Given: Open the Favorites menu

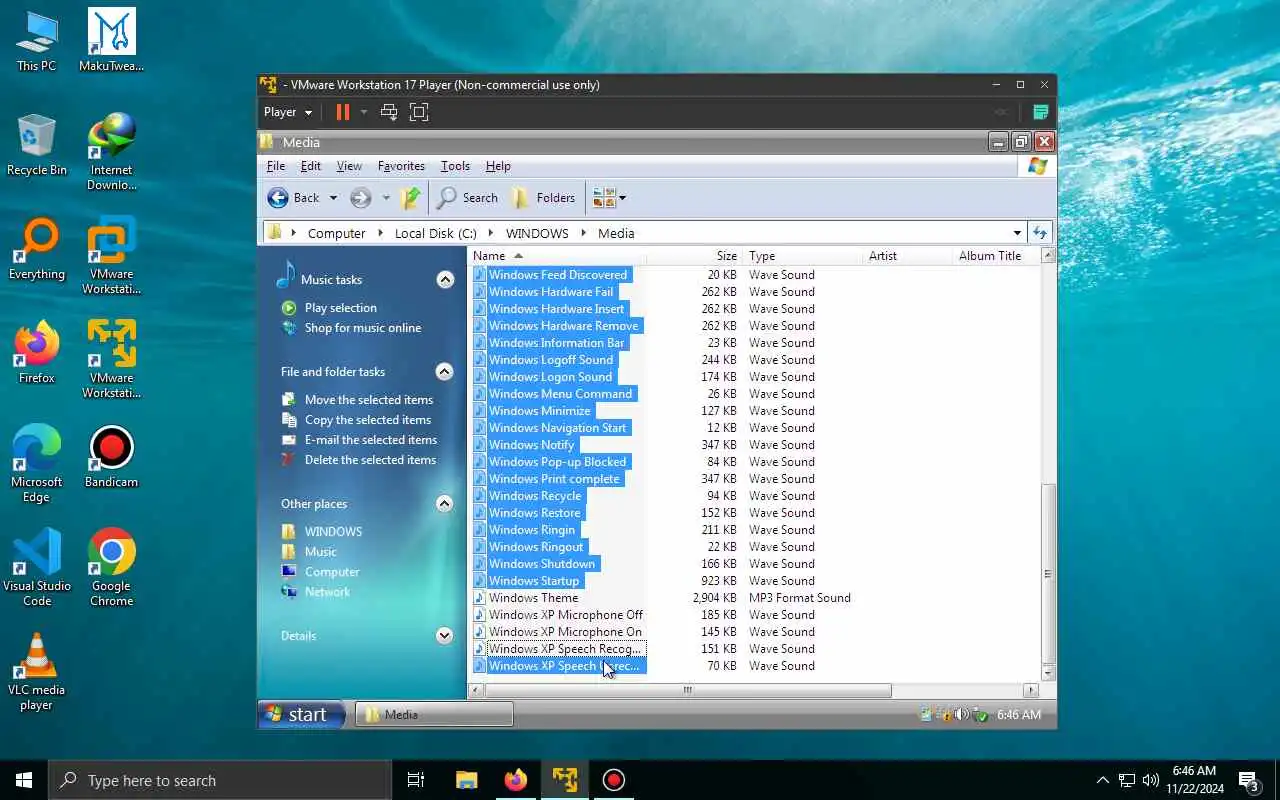Looking at the screenshot, I should tap(401, 166).
